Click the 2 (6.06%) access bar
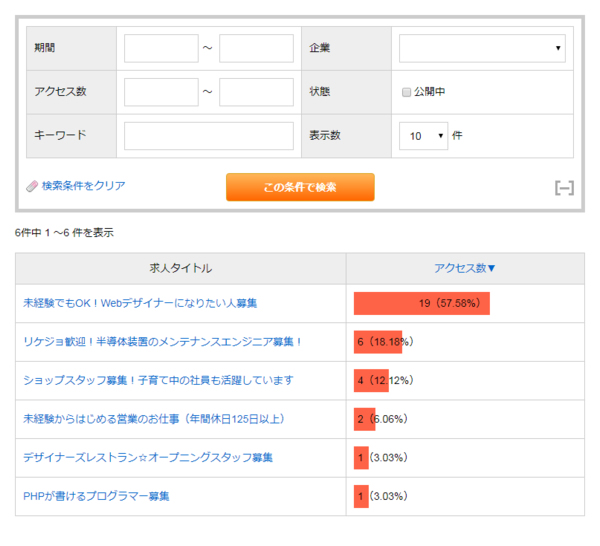 365,419
